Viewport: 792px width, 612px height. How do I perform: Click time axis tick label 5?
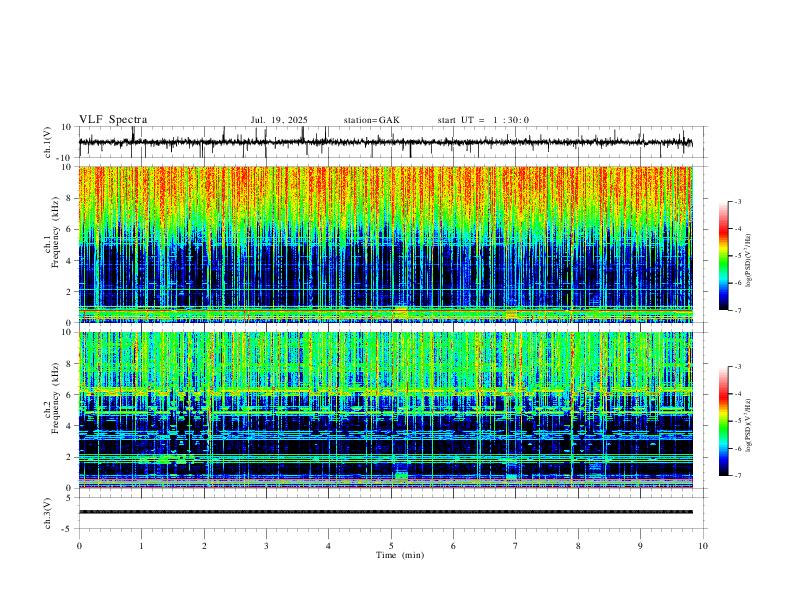(x=391, y=546)
